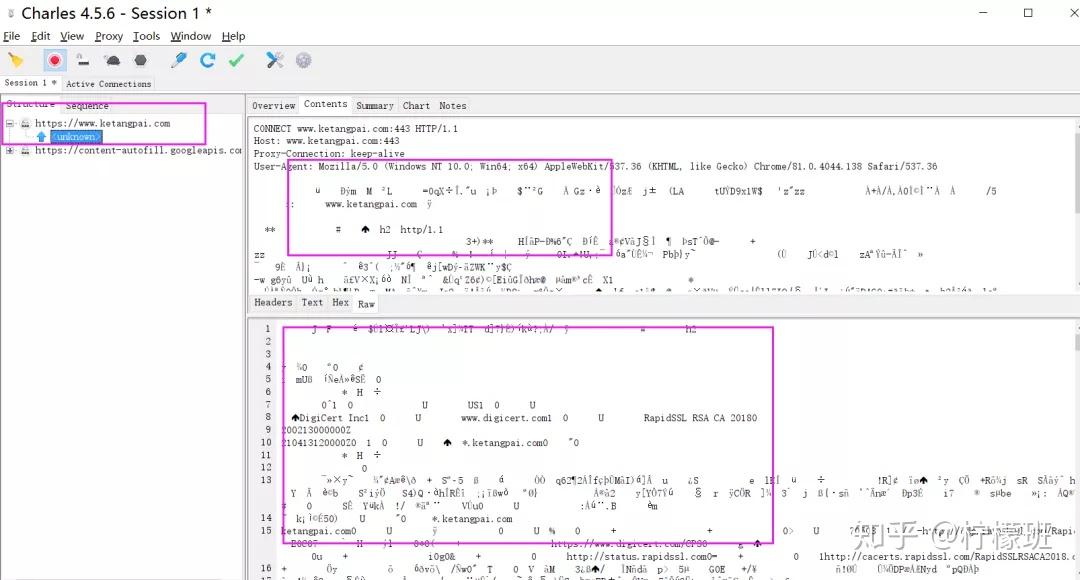The width and height of the screenshot is (1080, 580).
Task: Select the content-autofill.googleapis host row
Action: [138, 150]
